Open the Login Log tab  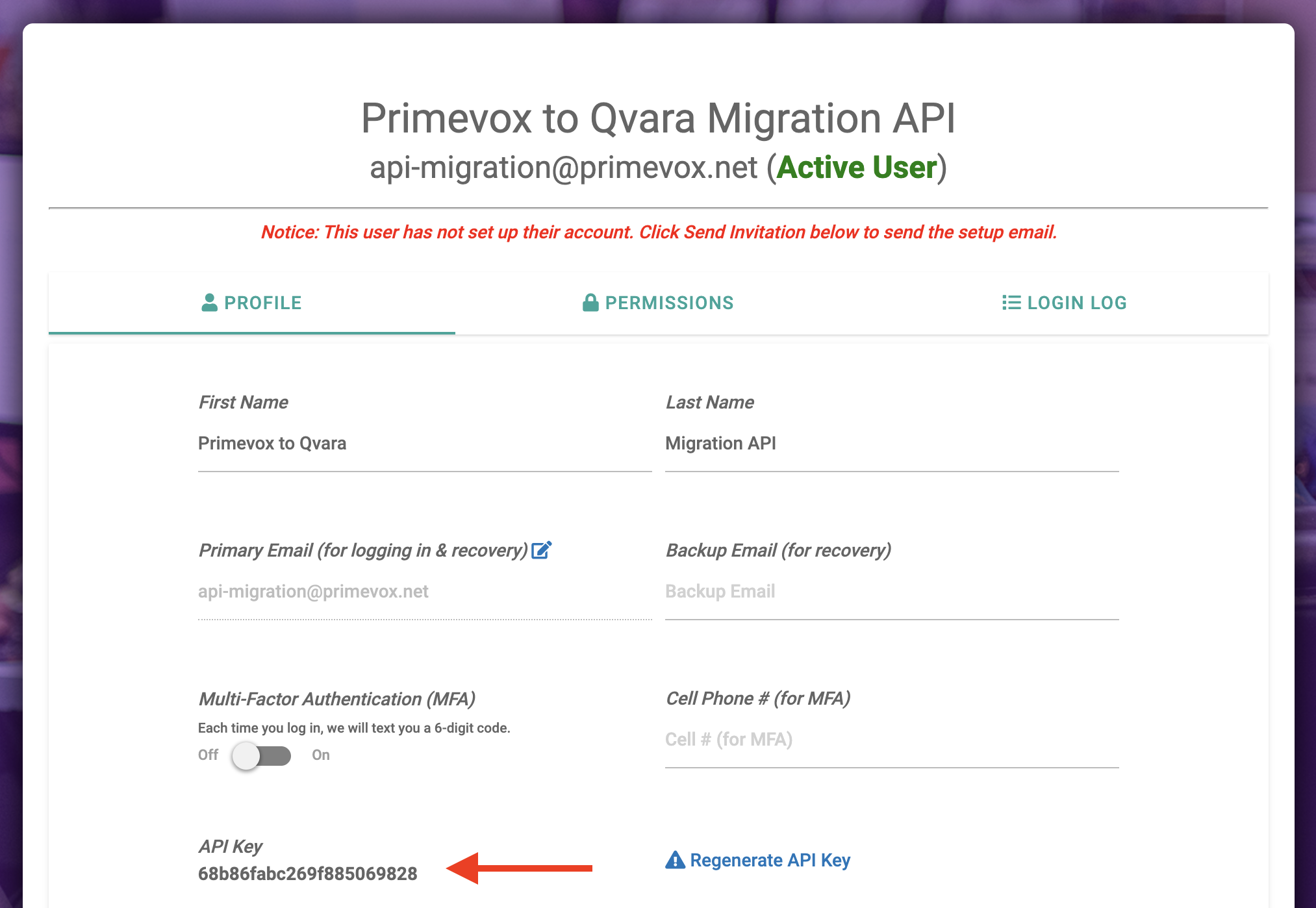click(x=1065, y=303)
